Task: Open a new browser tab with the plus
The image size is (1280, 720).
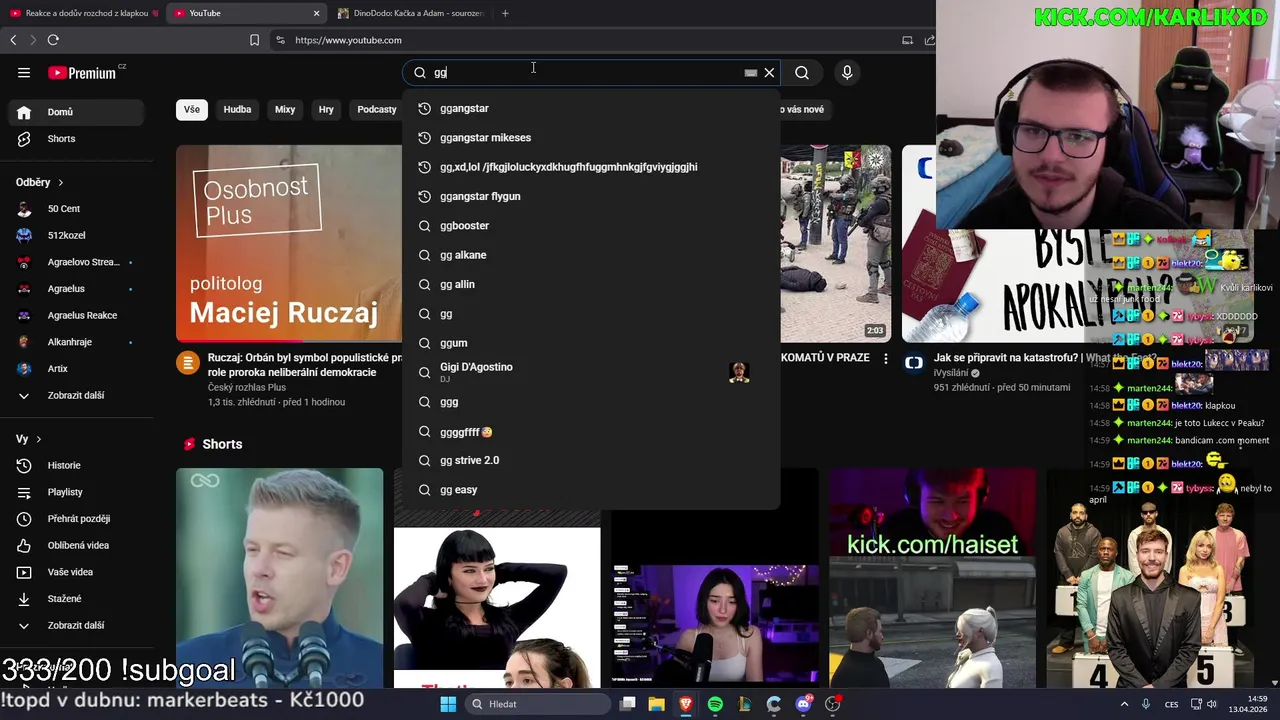Action: (x=505, y=13)
